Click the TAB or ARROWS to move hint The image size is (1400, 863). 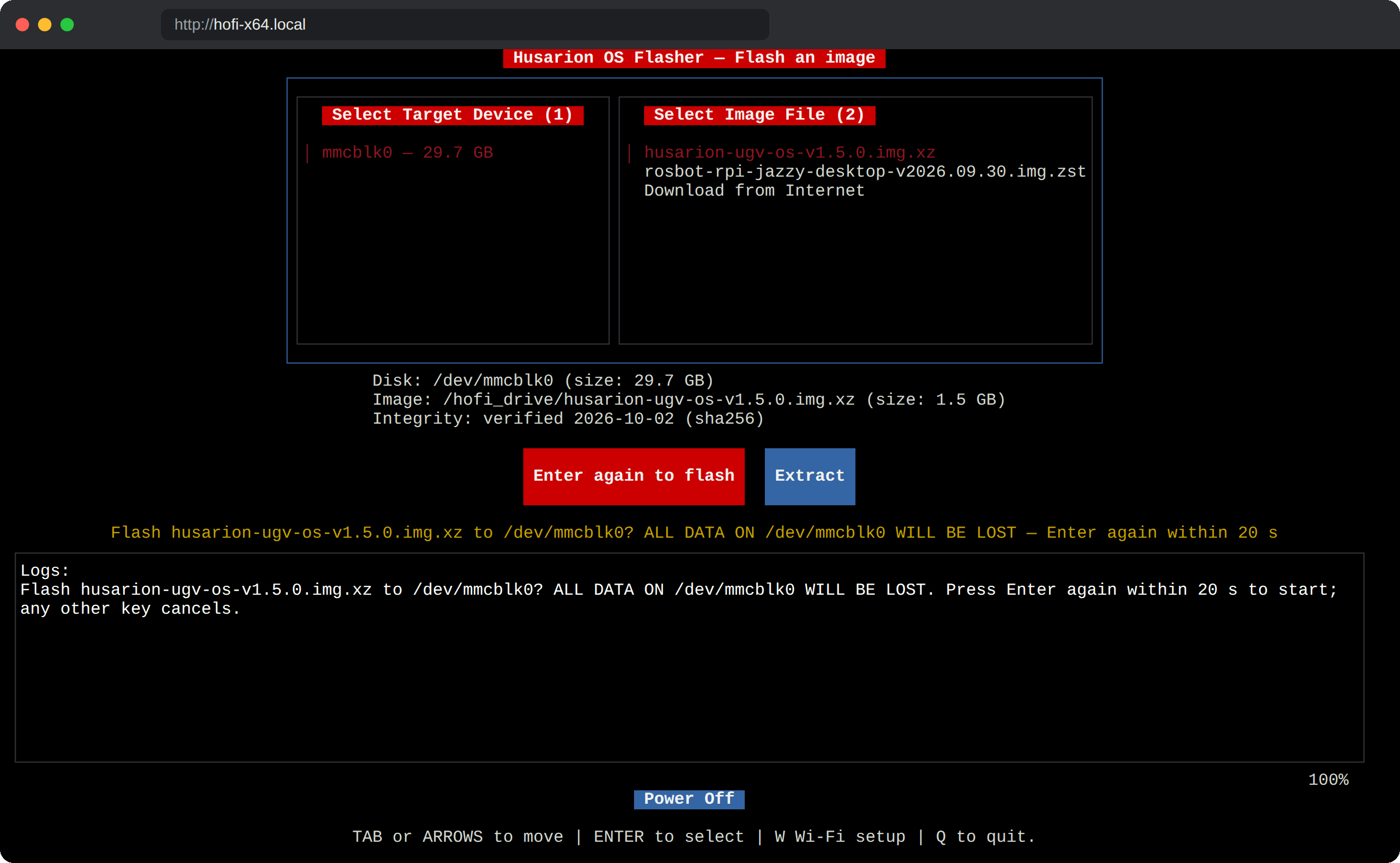[x=458, y=837]
